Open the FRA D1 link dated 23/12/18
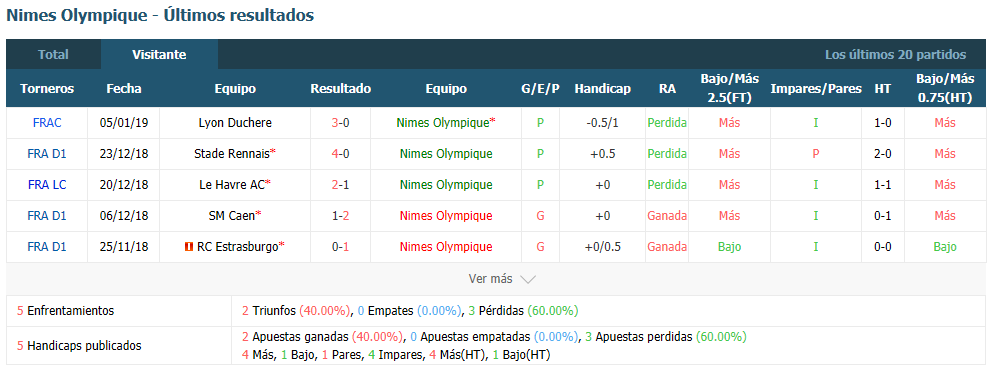990x372 pixels. (47, 153)
